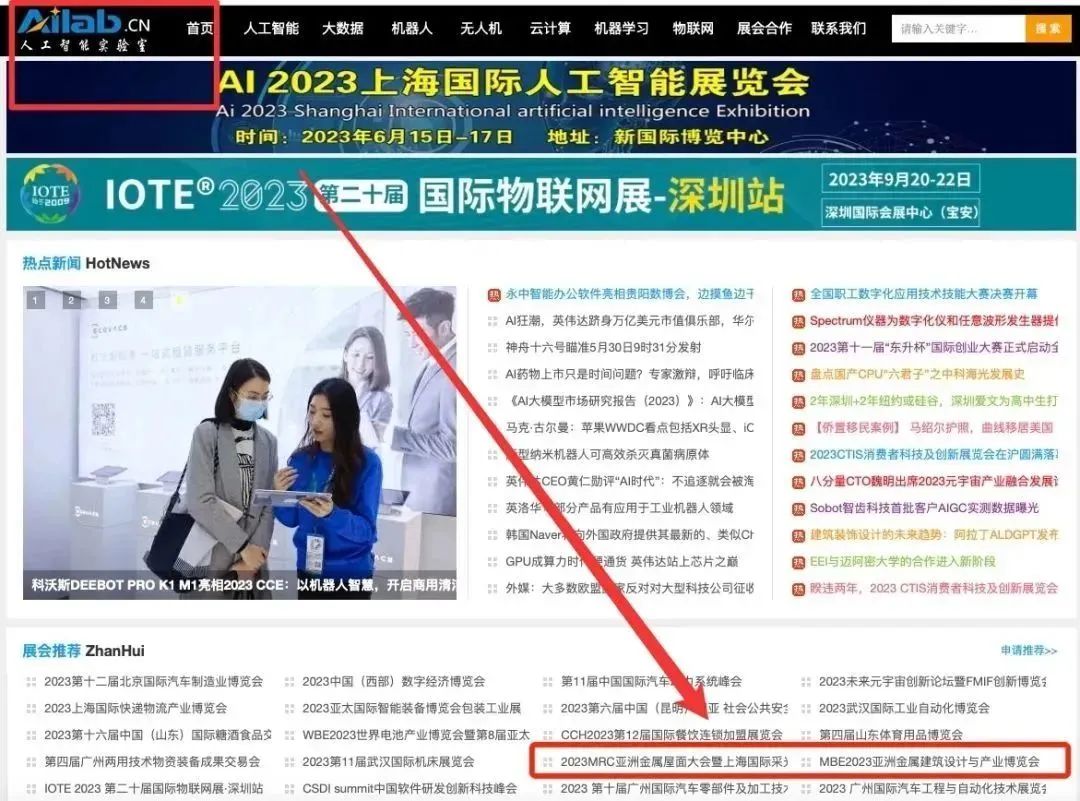
Task: Click the 申请推荐>> link
Action: pos(1028,650)
